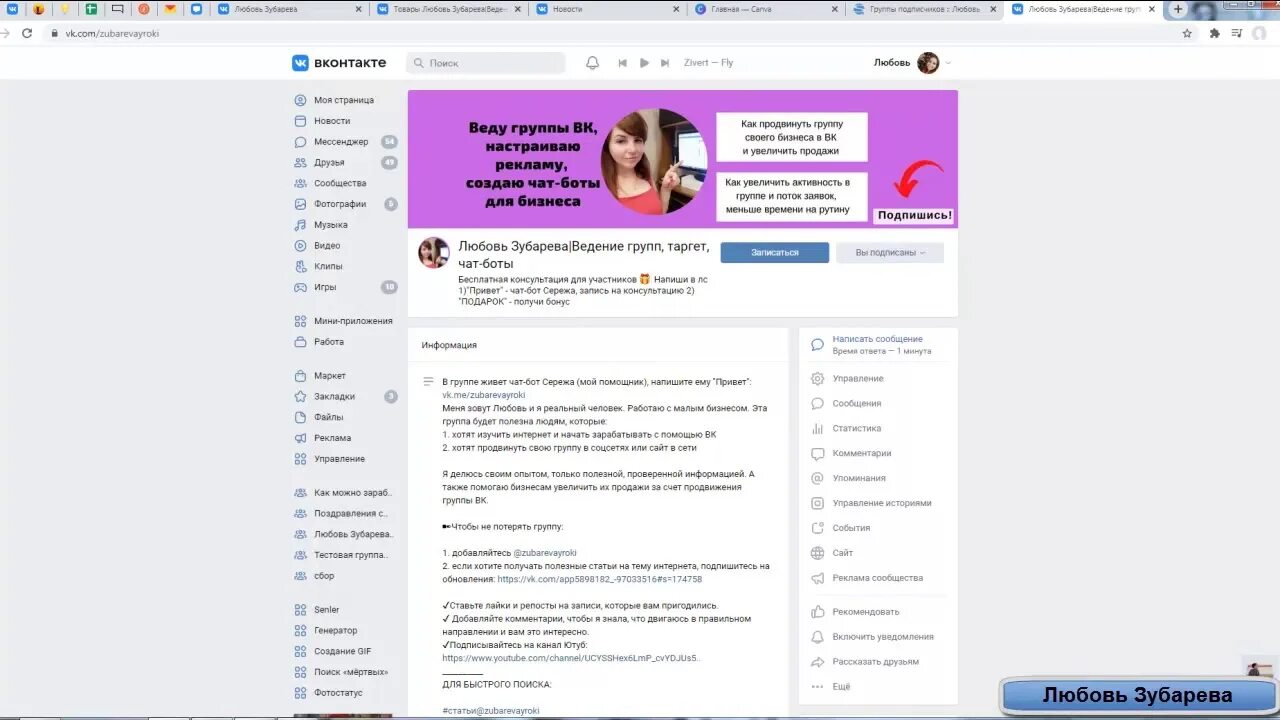Viewport: 1280px width, 720px height.
Task: Click the Музыка note icon
Action: (300, 225)
